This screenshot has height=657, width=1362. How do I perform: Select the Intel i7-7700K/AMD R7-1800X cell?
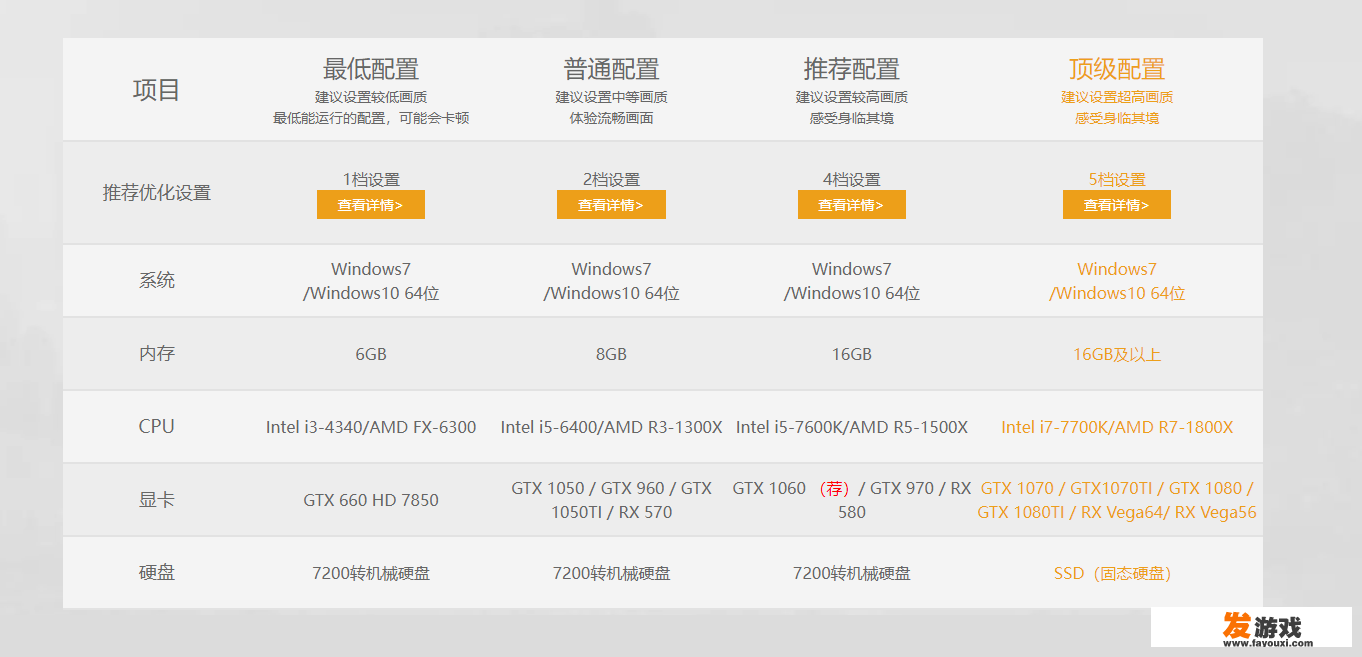[1117, 427]
